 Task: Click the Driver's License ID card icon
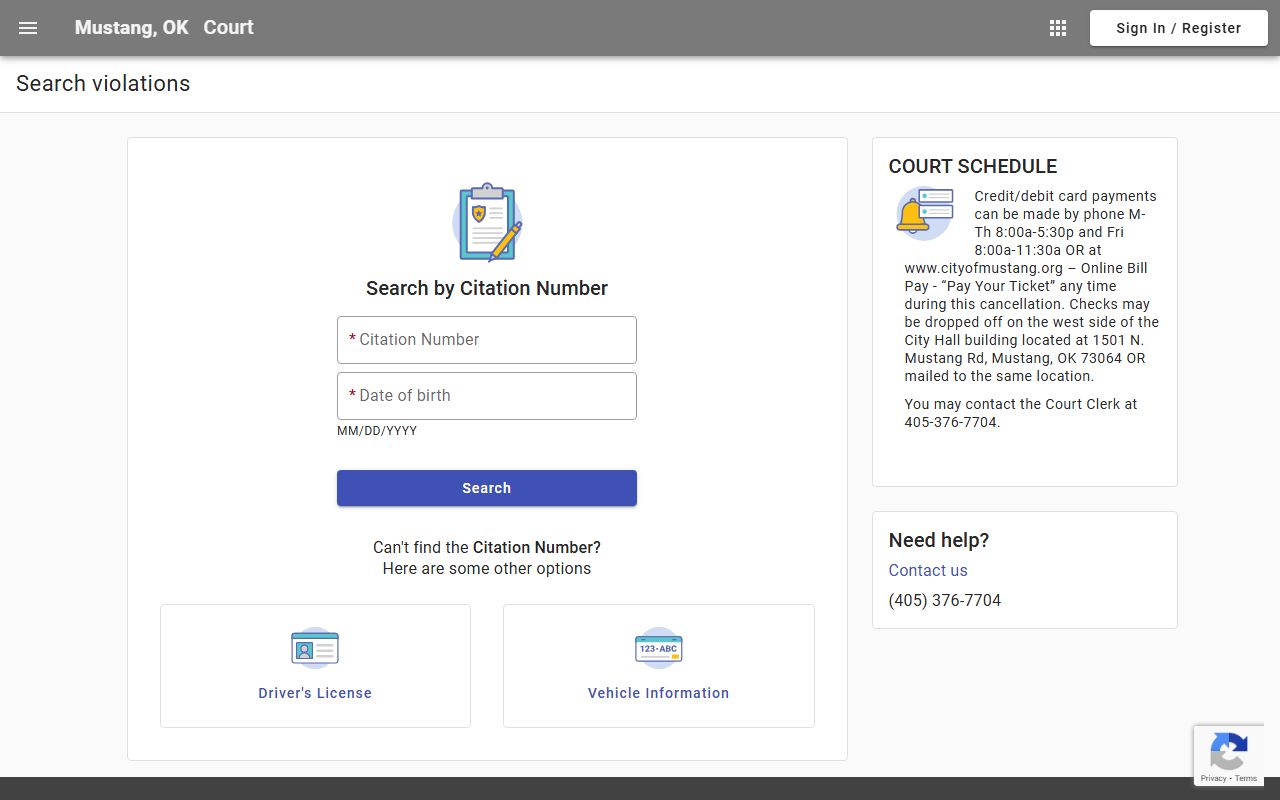(x=315, y=648)
